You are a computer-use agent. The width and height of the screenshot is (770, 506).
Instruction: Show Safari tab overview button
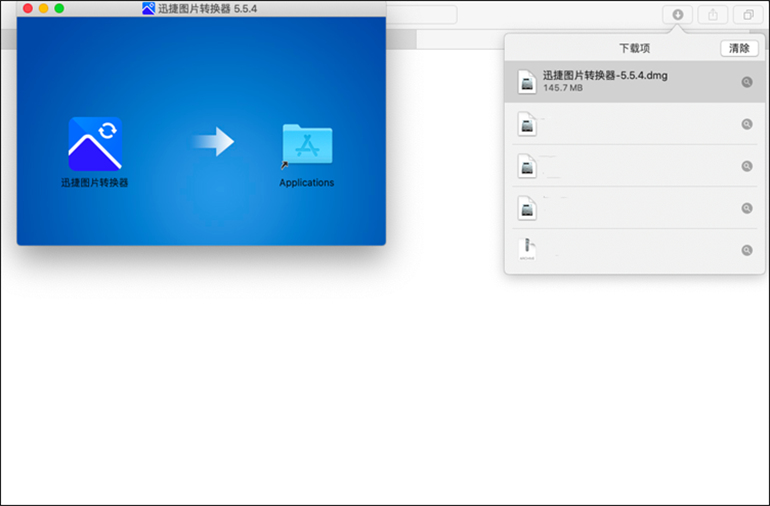click(748, 15)
